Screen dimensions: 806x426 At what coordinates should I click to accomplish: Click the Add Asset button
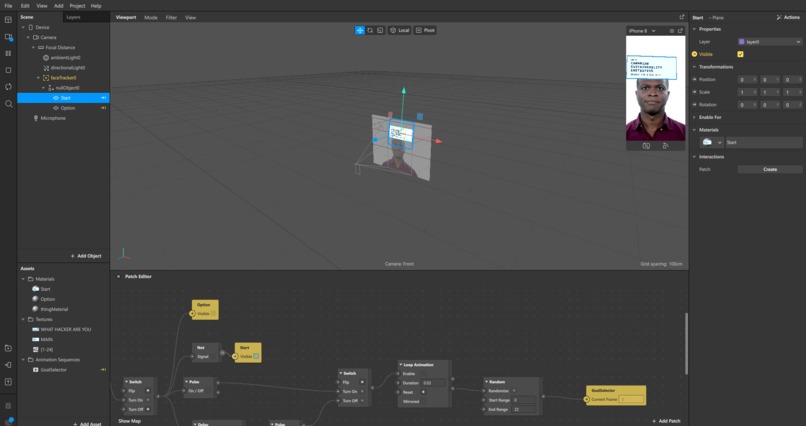point(87,424)
